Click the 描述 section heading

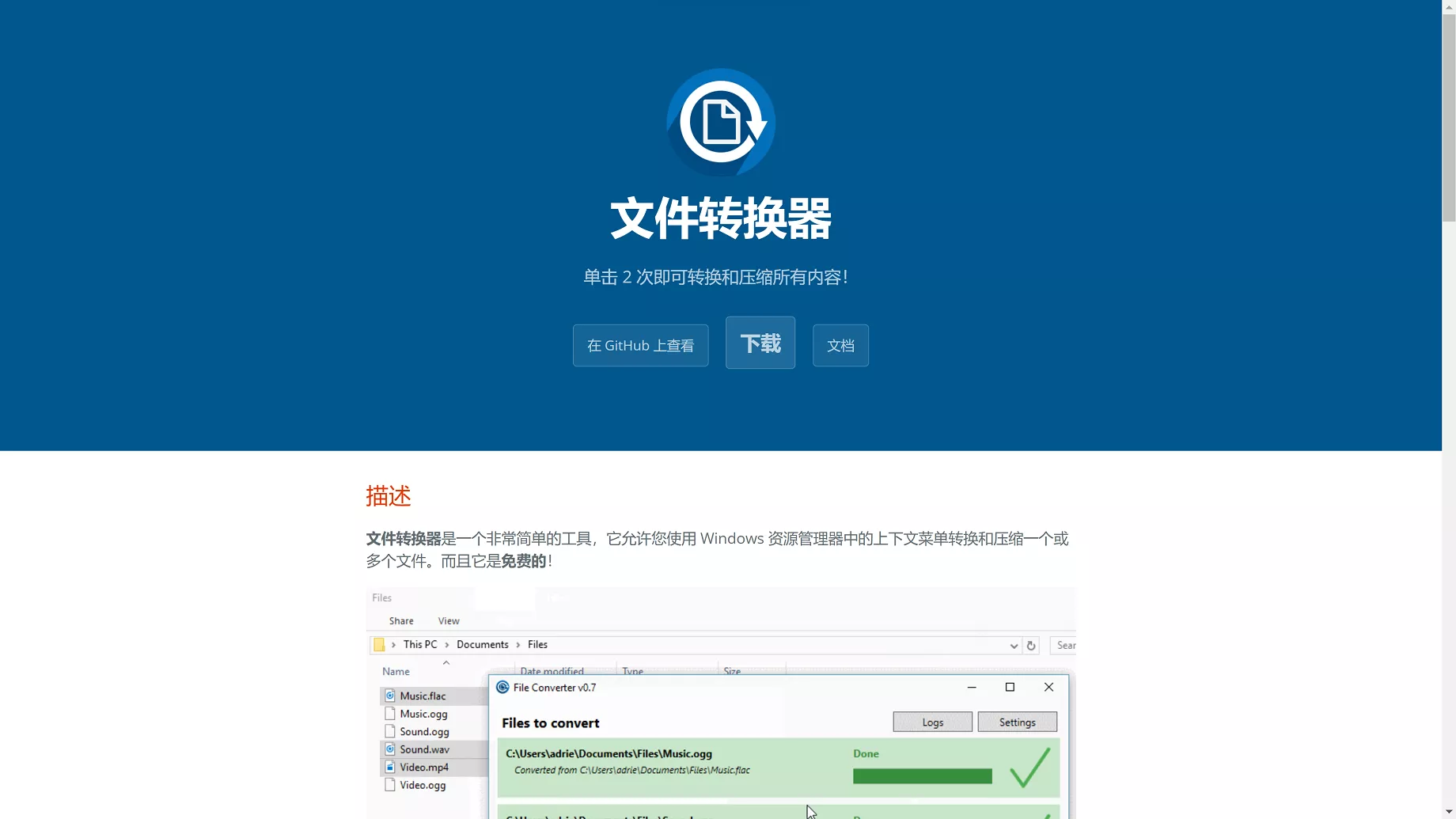click(388, 496)
